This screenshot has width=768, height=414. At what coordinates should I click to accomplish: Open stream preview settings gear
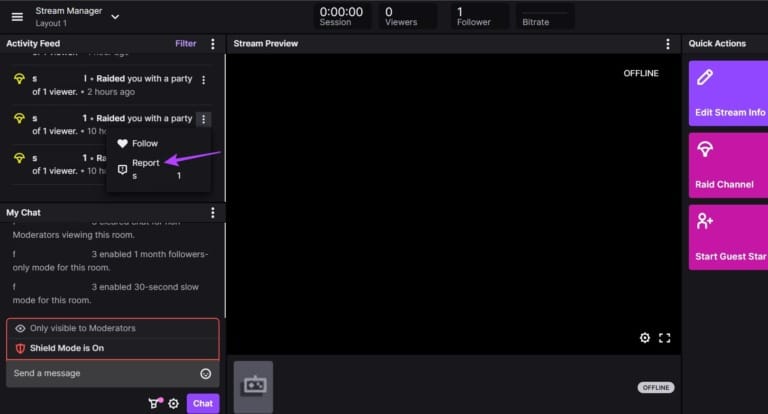pyautogui.click(x=645, y=338)
